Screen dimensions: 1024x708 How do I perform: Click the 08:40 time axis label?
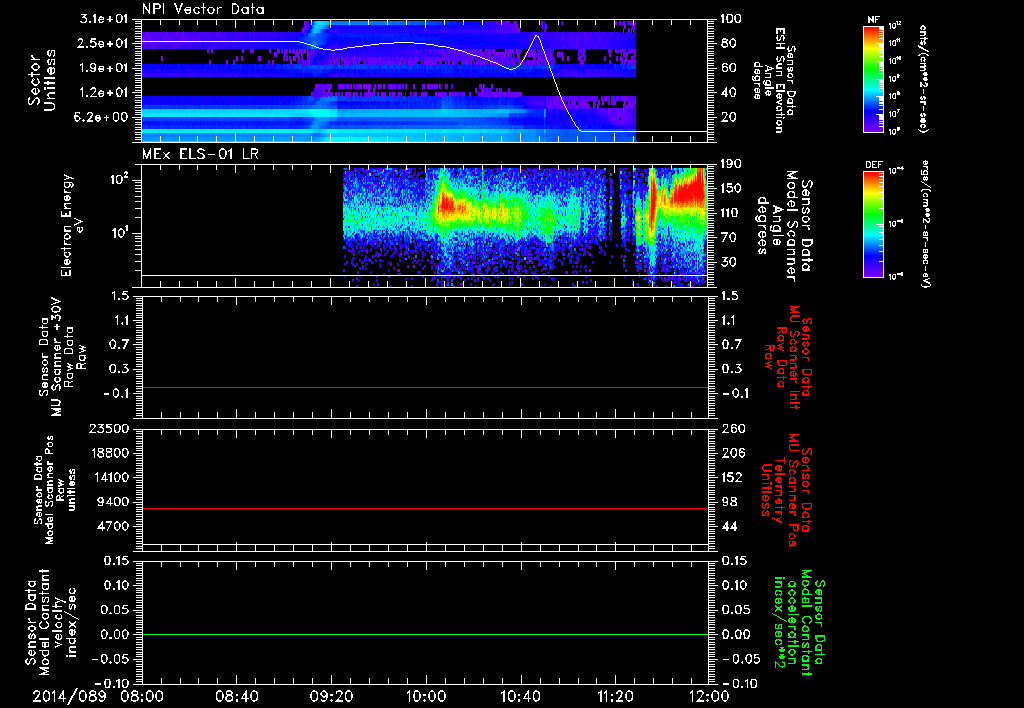point(236,696)
